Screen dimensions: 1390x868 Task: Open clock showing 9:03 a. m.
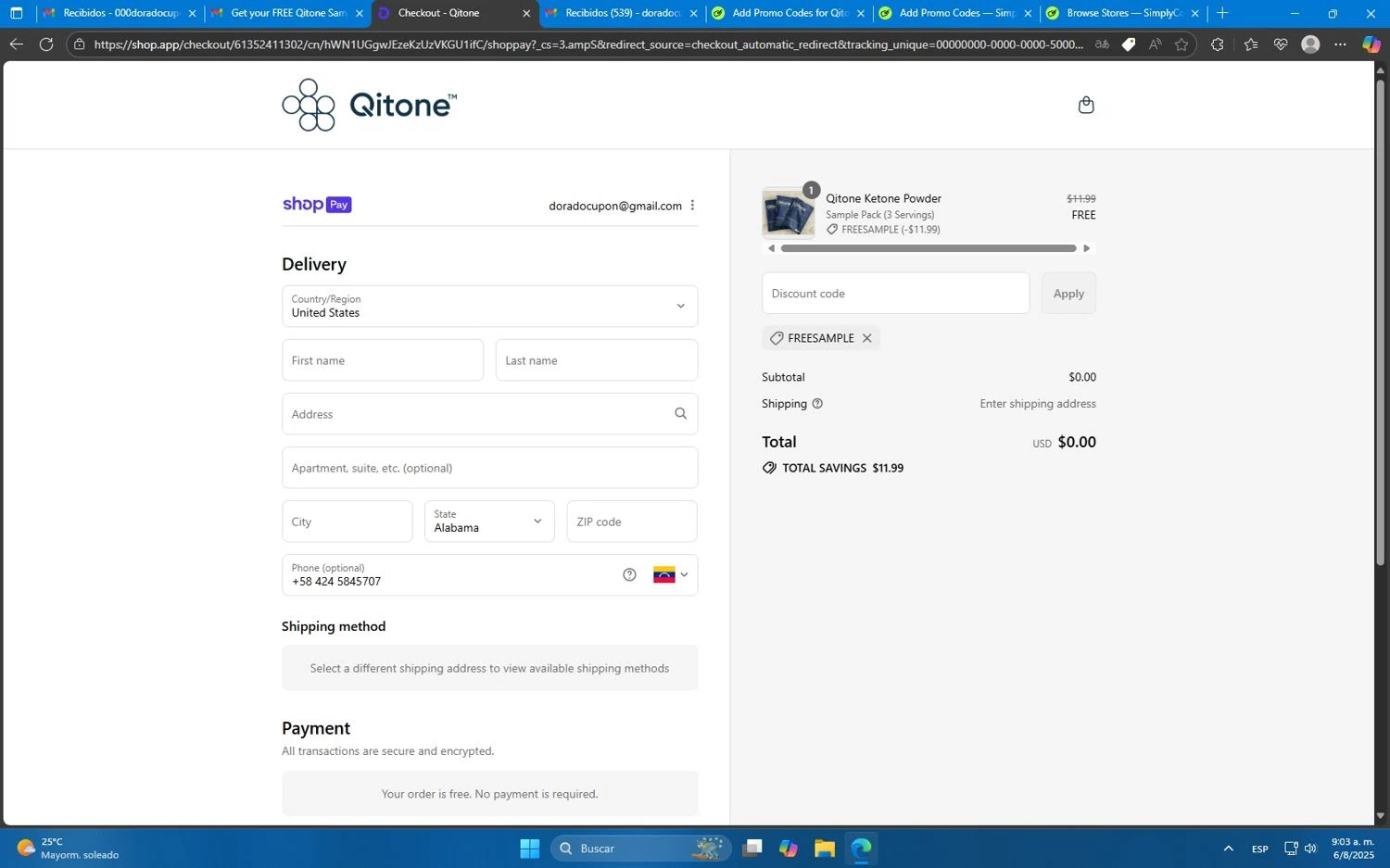pyautogui.click(x=1352, y=848)
